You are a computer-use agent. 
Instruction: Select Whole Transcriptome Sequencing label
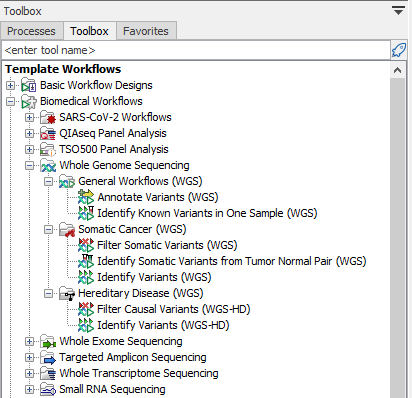[x=139, y=373]
